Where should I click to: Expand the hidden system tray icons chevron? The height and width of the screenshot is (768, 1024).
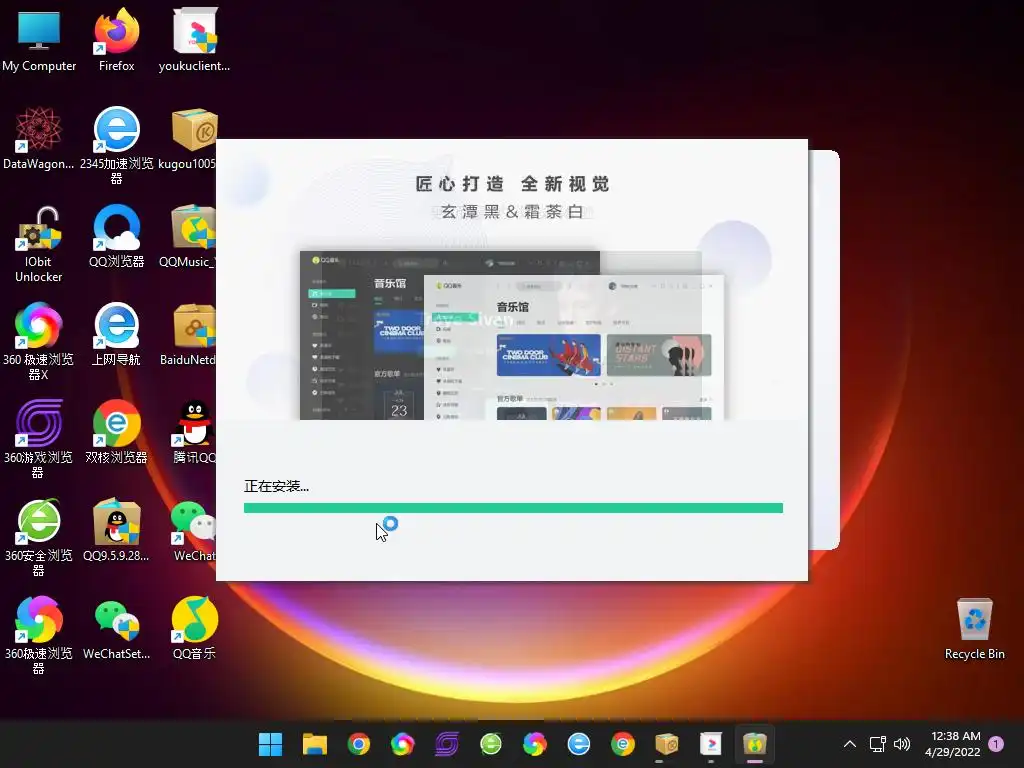850,744
